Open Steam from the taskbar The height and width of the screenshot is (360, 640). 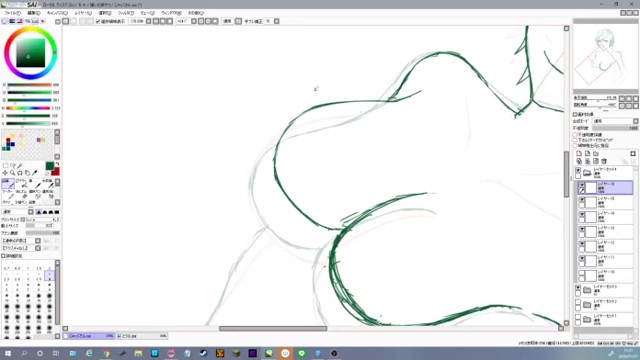203,353
